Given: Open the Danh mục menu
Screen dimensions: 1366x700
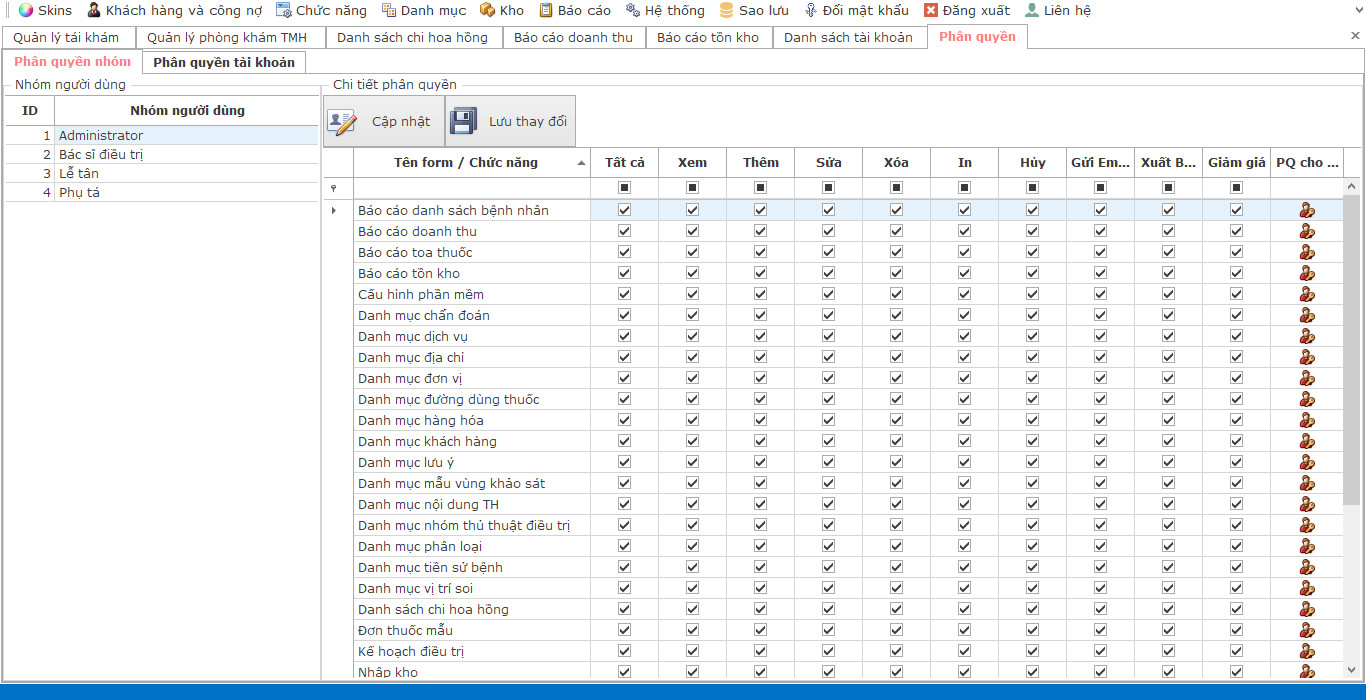Looking at the screenshot, I should click(x=423, y=10).
